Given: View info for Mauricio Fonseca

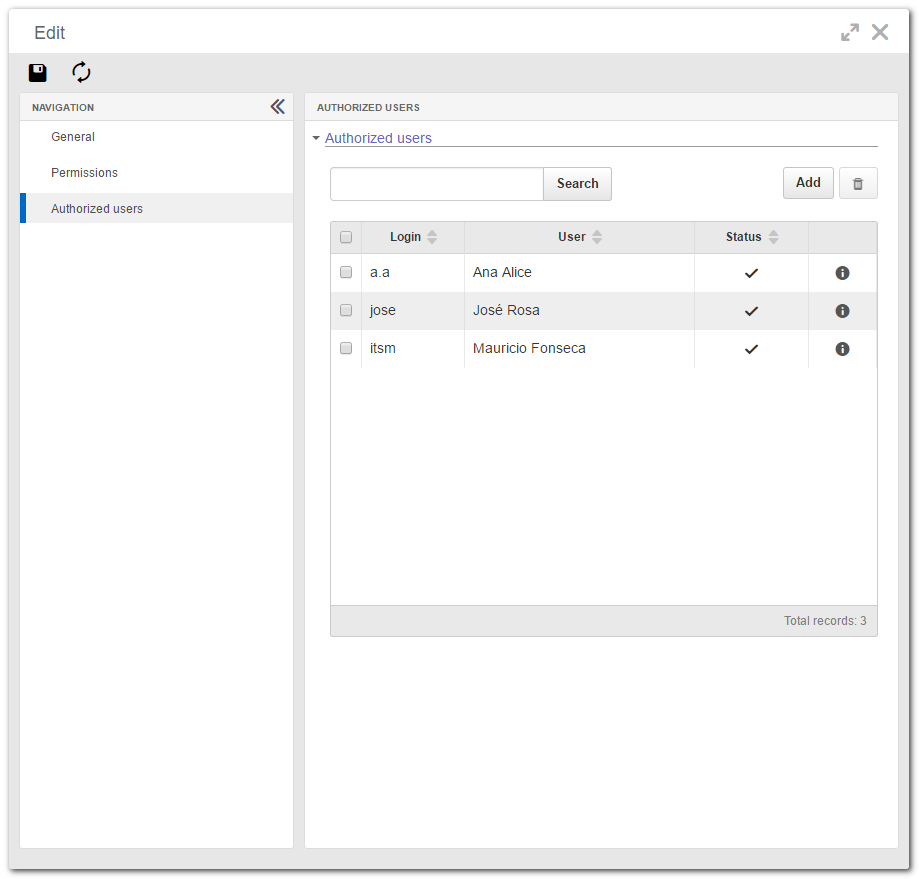Looking at the screenshot, I should click(842, 349).
